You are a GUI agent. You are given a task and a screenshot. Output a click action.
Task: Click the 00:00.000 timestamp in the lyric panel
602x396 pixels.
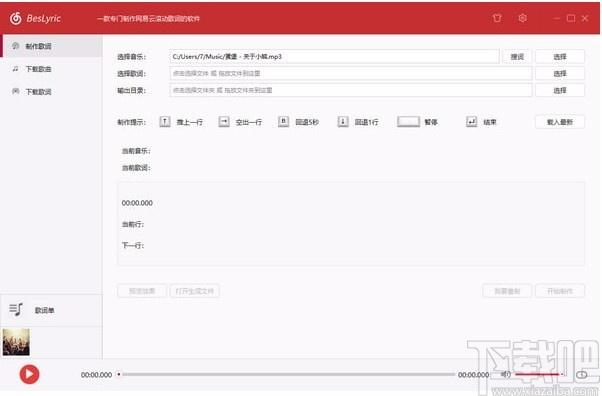(x=137, y=203)
